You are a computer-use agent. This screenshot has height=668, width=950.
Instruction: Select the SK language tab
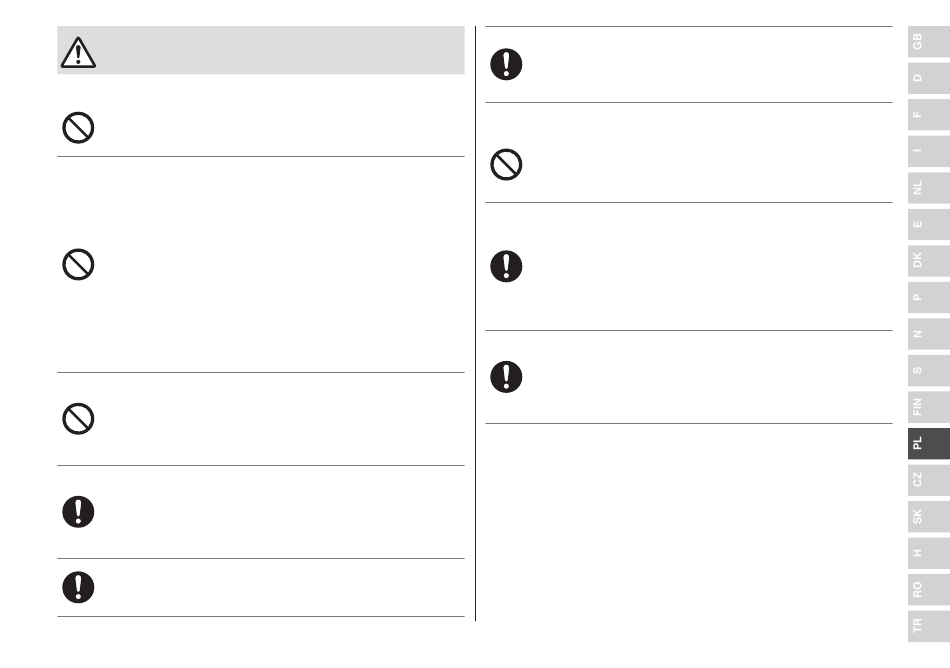click(x=929, y=516)
